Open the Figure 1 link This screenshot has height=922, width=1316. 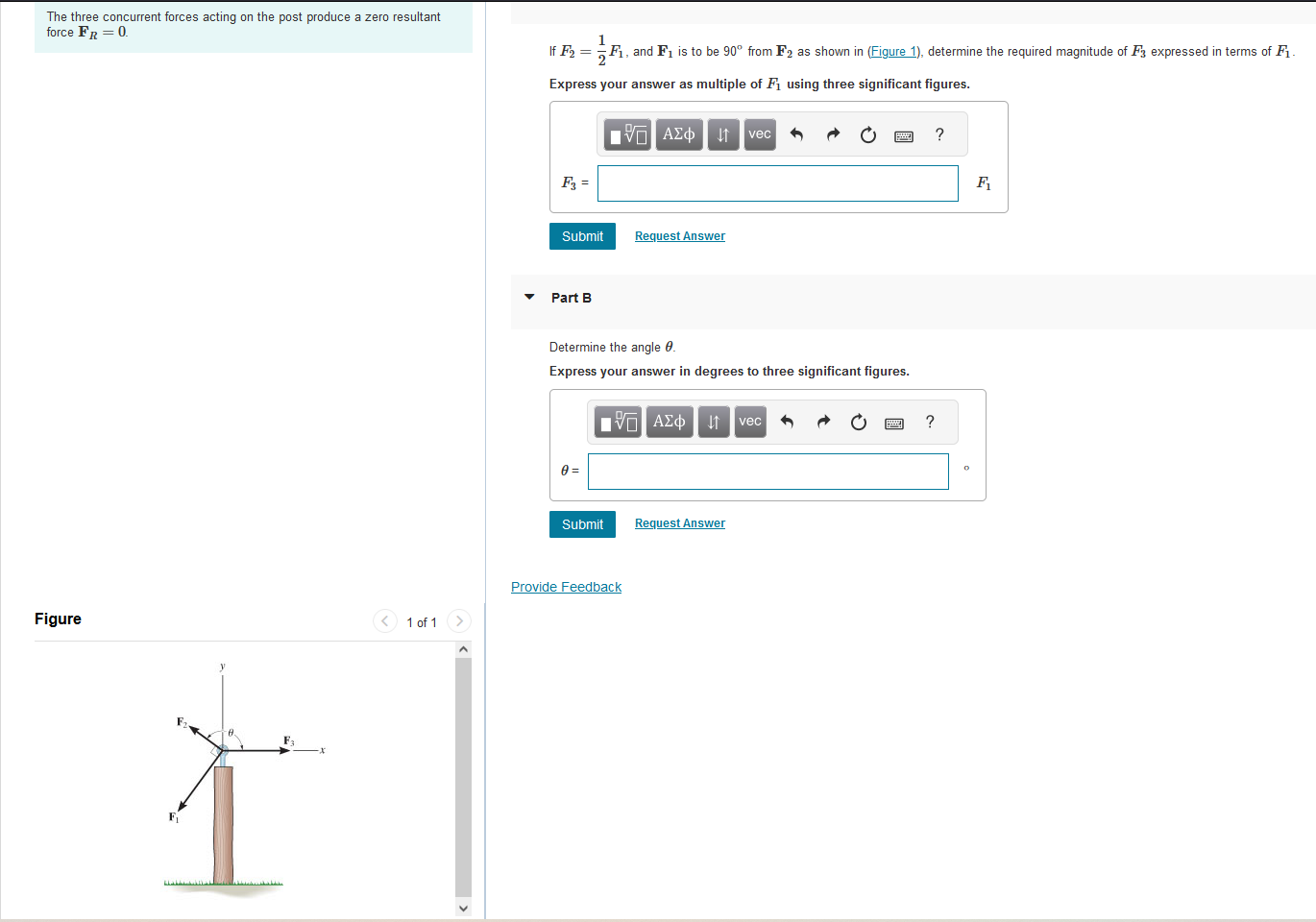(893, 51)
